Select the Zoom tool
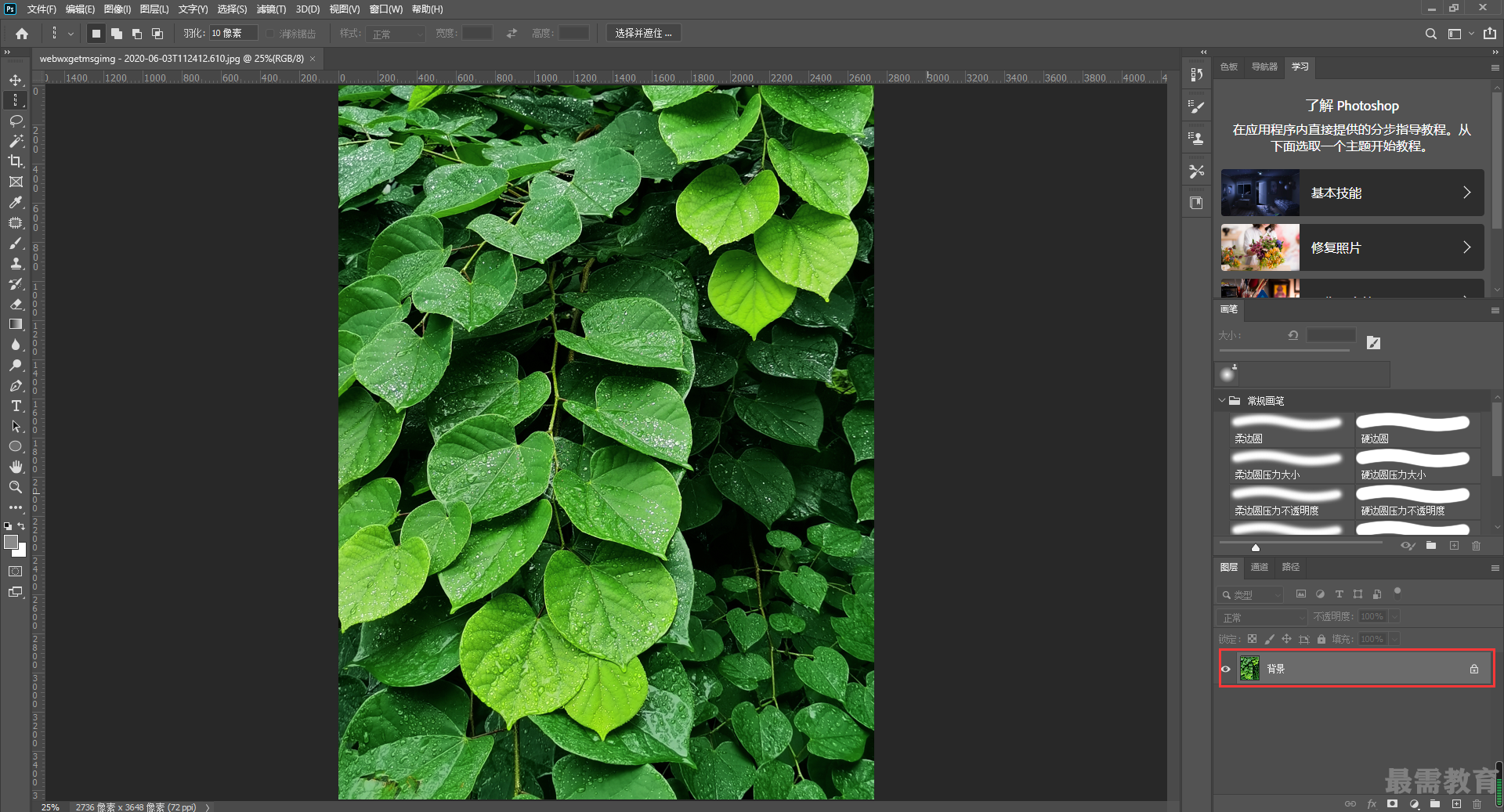The height and width of the screenshot is (812, 1504). [16, 487]
